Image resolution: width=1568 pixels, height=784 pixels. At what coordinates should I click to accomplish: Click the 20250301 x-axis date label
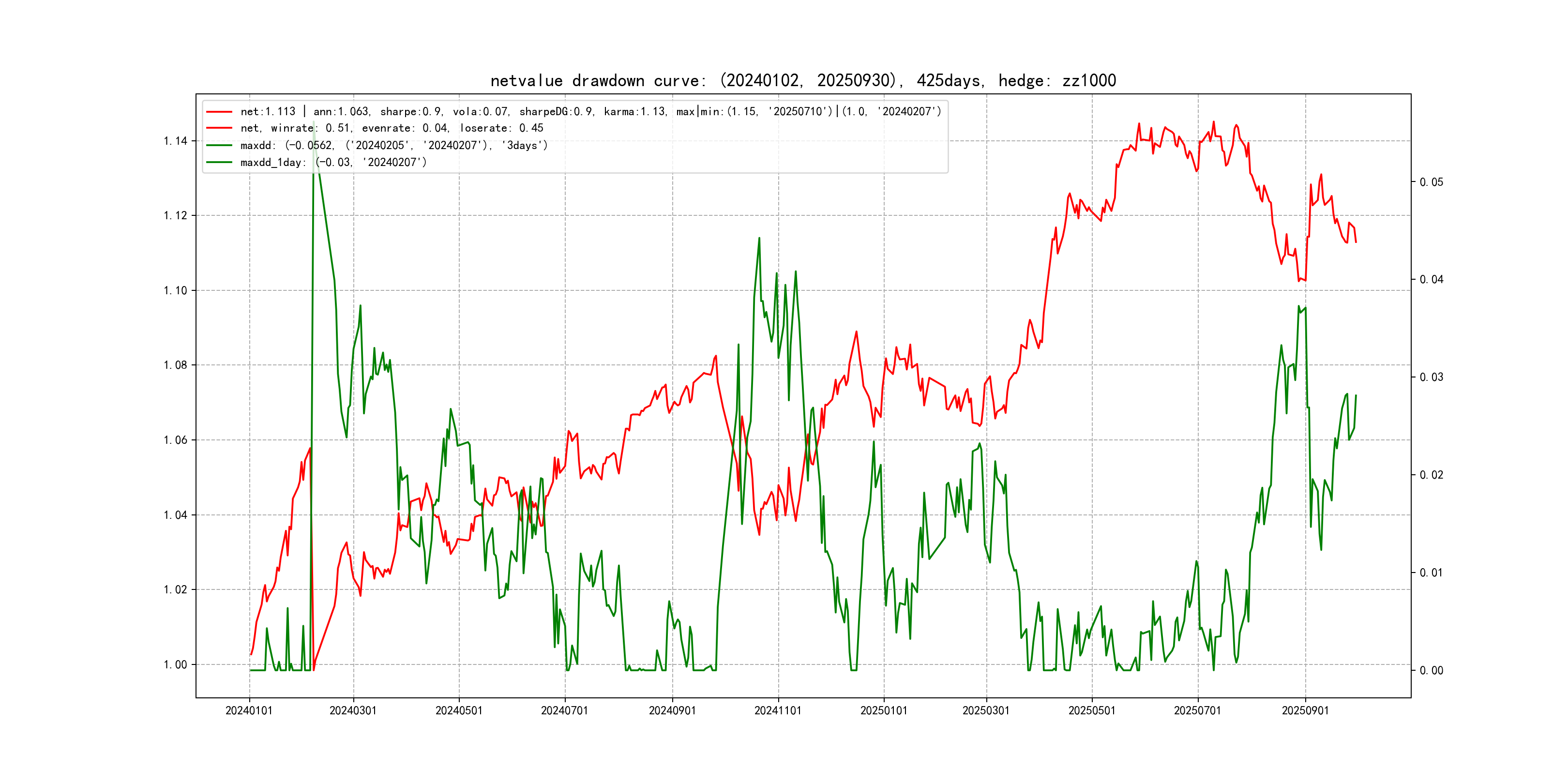986,710
